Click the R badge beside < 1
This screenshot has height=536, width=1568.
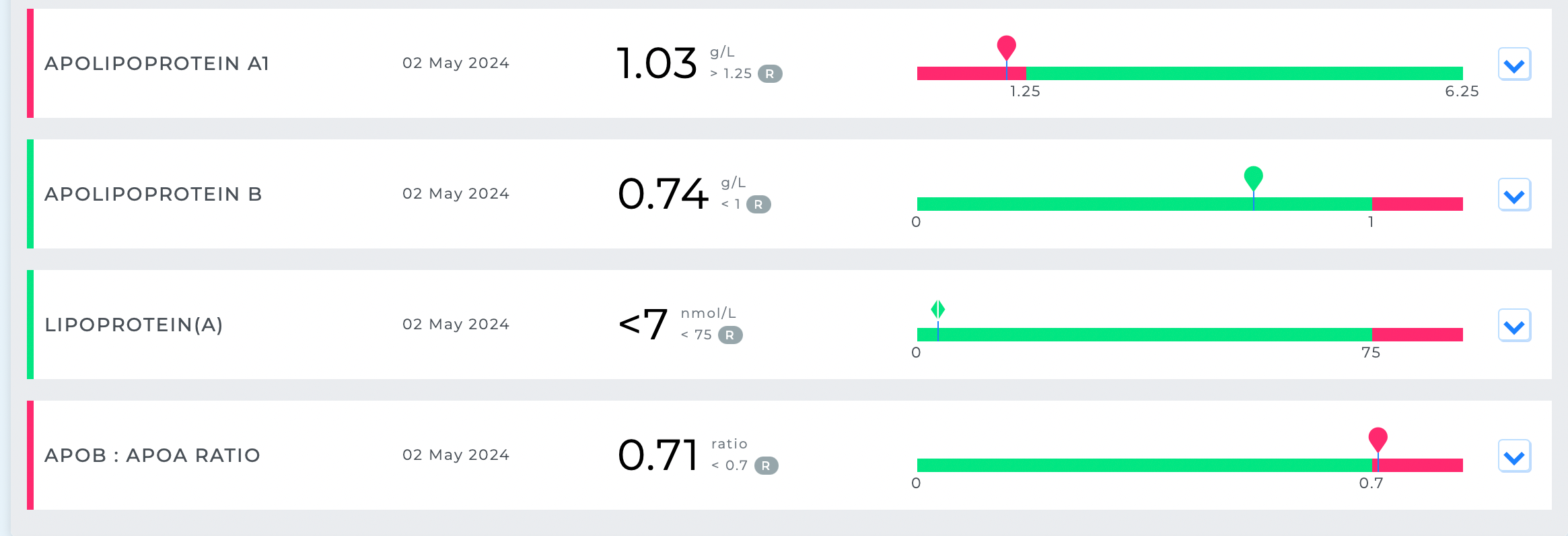click(x=758, y=204)
